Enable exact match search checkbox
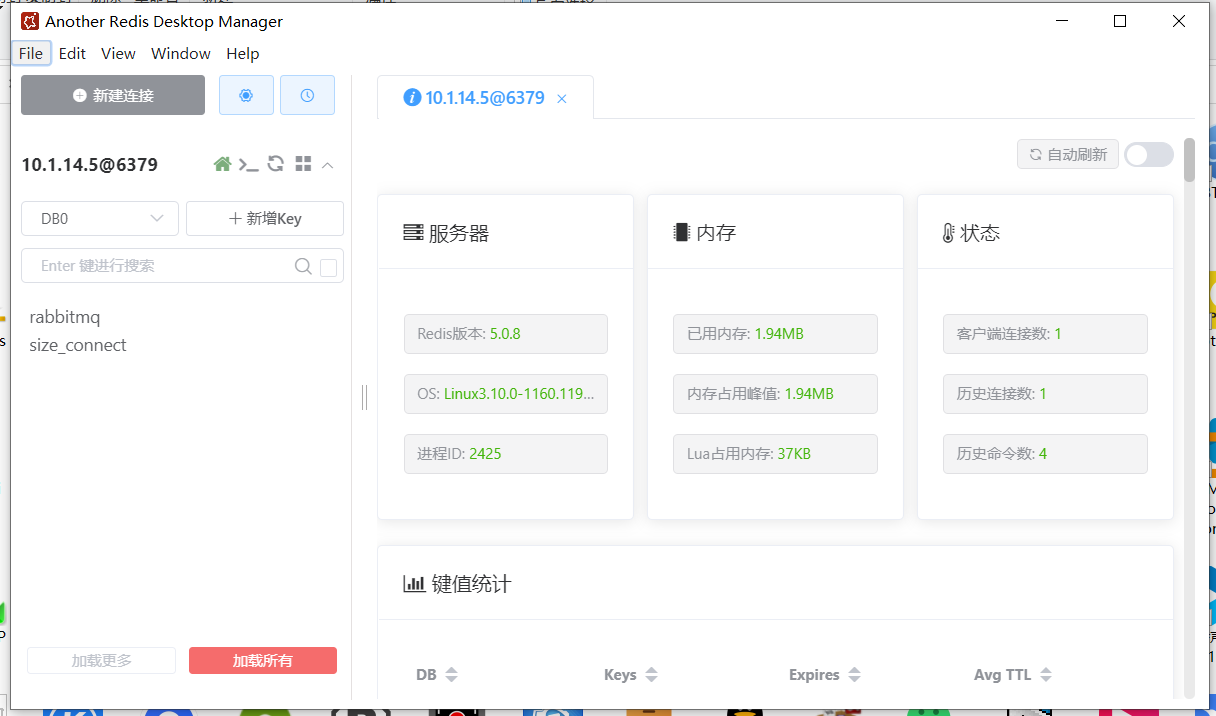The width and height of the screenshot is (1216, 716). [x=328, y=267]
